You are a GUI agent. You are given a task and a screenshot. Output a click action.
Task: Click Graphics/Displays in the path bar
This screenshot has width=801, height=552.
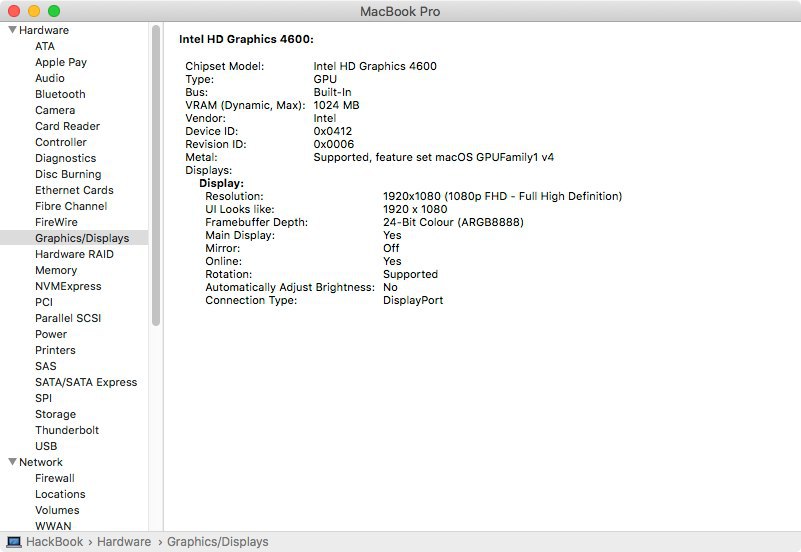218,542
